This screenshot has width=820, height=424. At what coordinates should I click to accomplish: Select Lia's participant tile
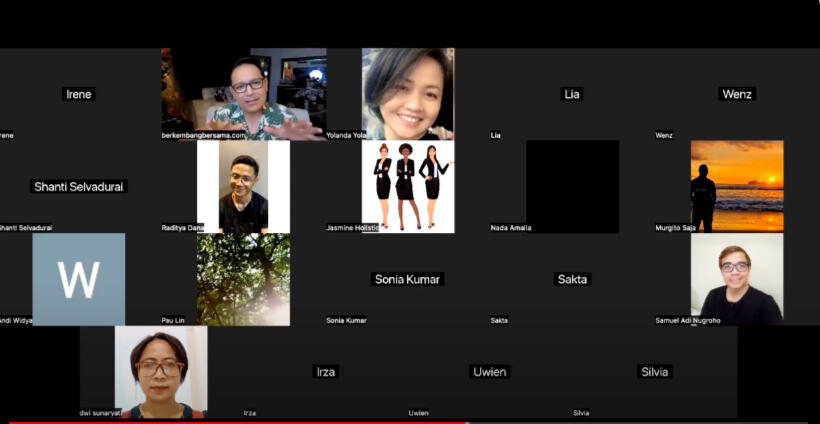tap(572, 94)
